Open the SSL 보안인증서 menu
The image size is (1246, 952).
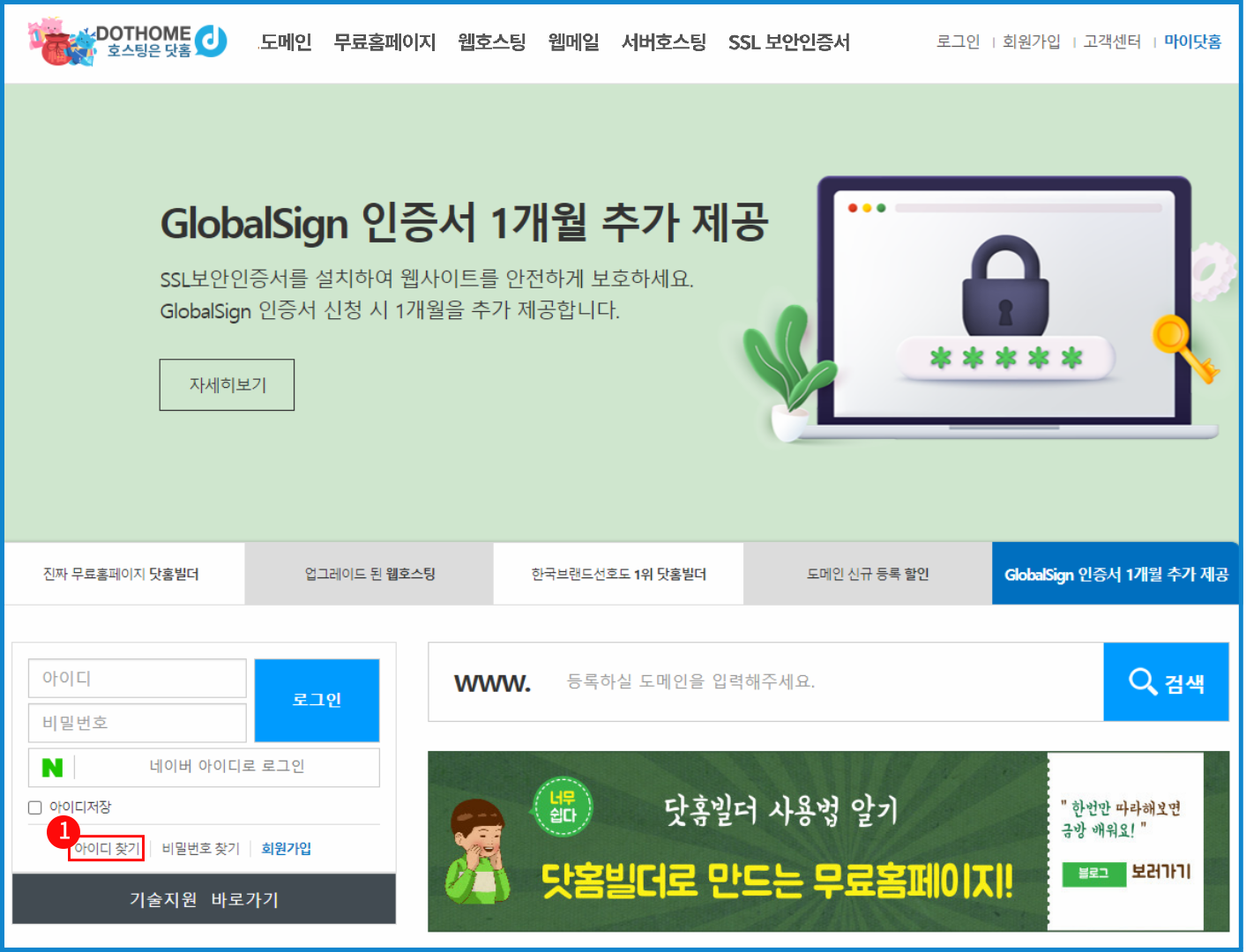pos(788,42)
